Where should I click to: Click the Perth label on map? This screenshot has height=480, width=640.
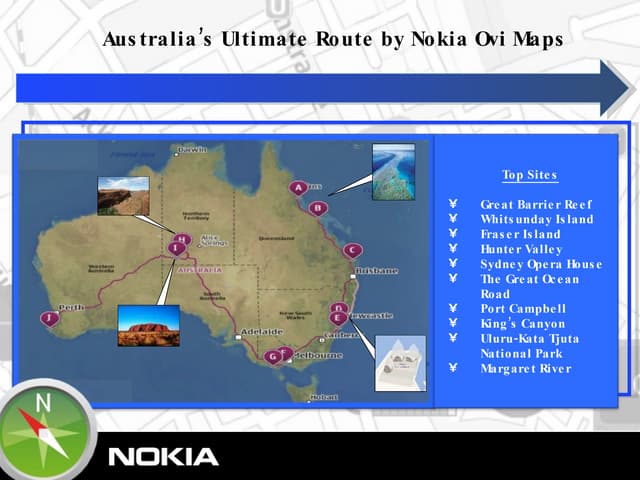pos(71,307)
